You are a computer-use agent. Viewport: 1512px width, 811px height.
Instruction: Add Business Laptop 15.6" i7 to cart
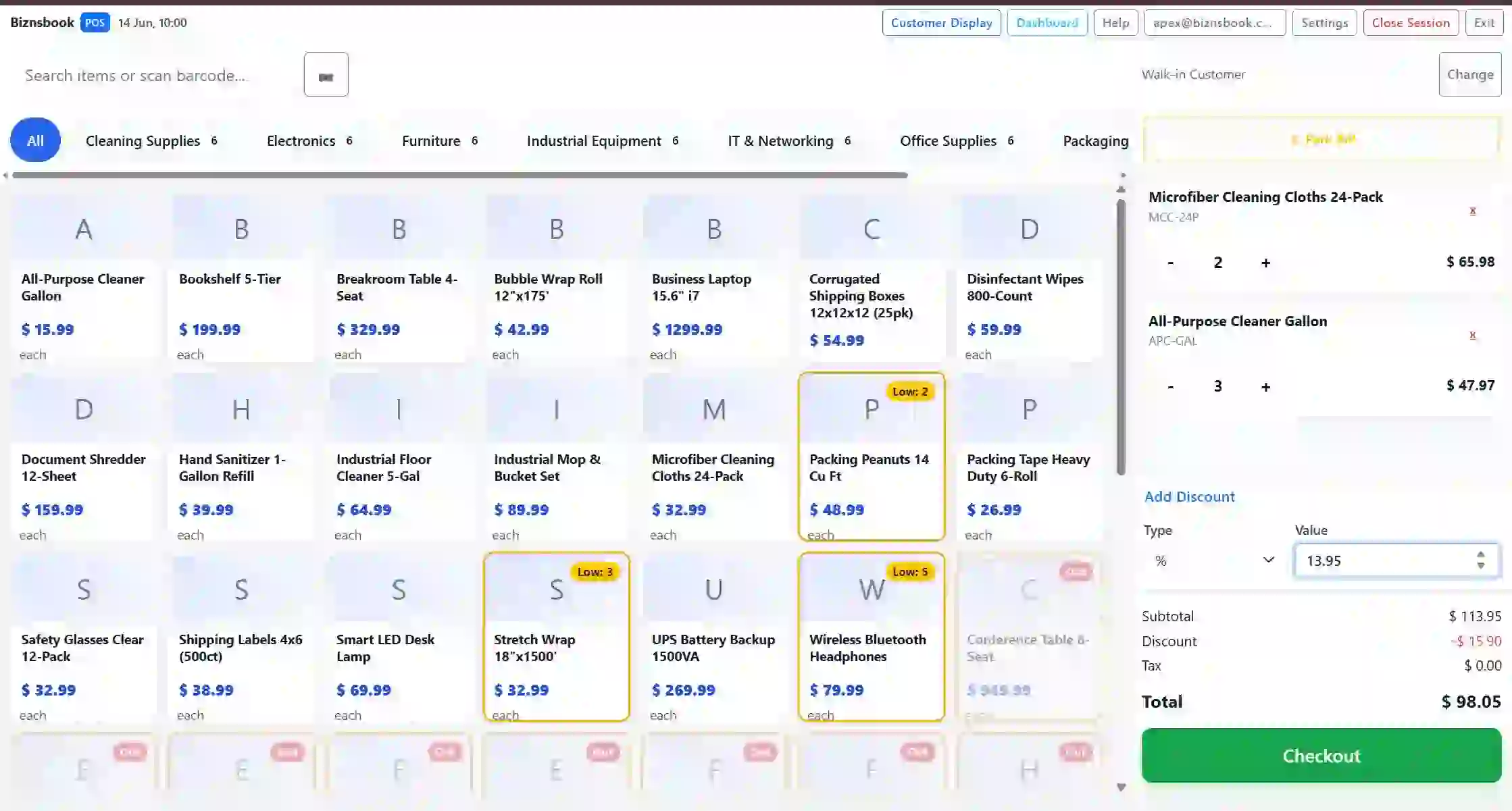click(x=714, y=279)
